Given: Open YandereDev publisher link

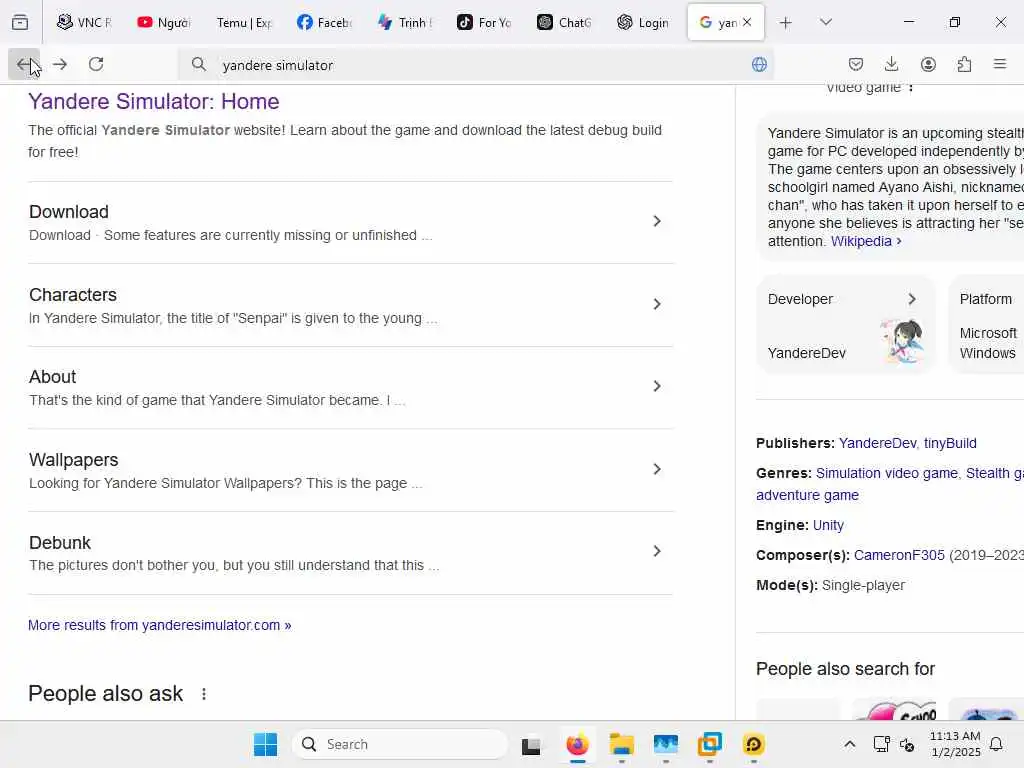Looking at the screenshot, I should [x=877, y=443].
